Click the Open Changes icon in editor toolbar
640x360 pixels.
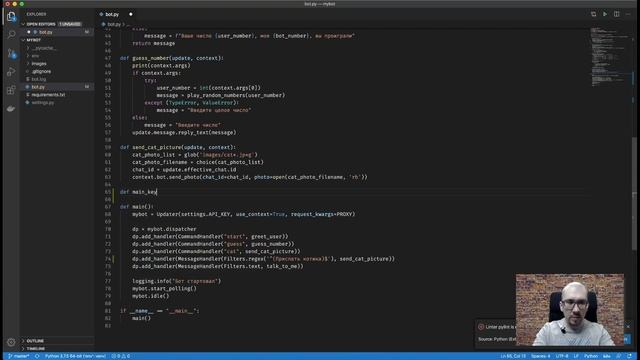(x=593, y=14)
